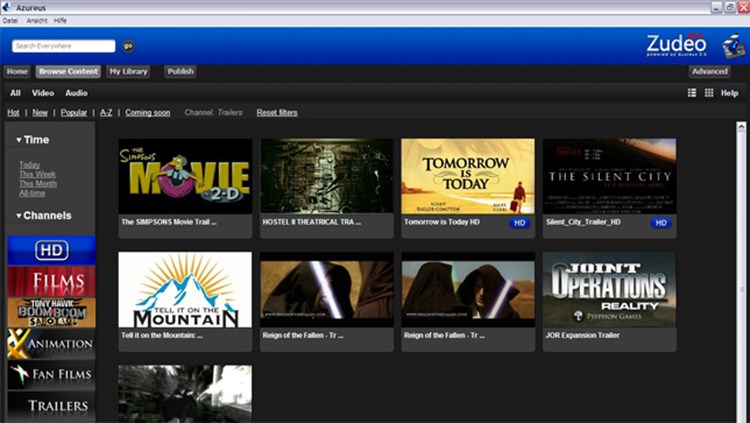The width and height of the screenshot is (750, 423).
Task: Open the Tony Hawk Boom Boom channel
Action: coord(52,312)
